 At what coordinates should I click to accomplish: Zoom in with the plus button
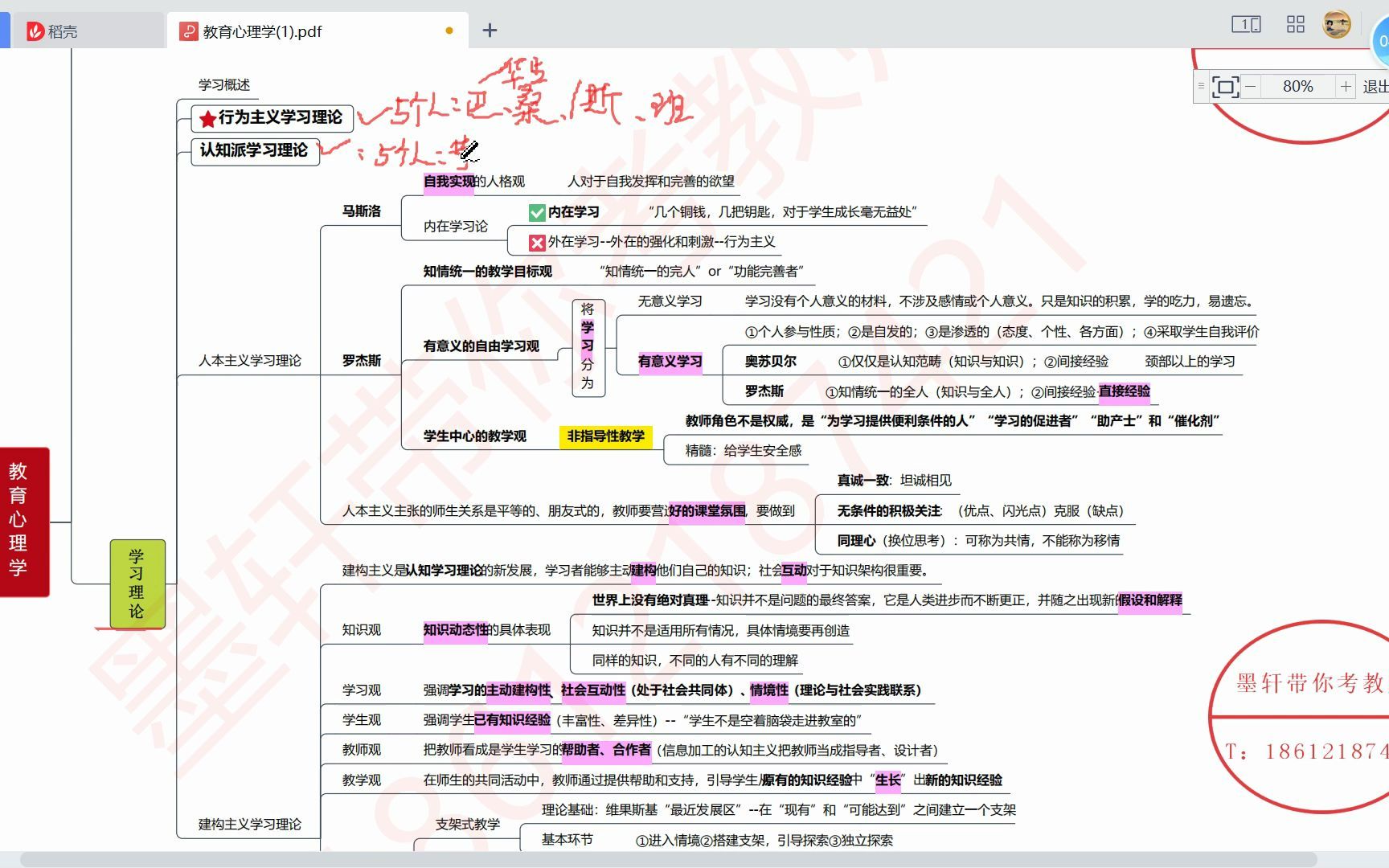coord(1346,86)
